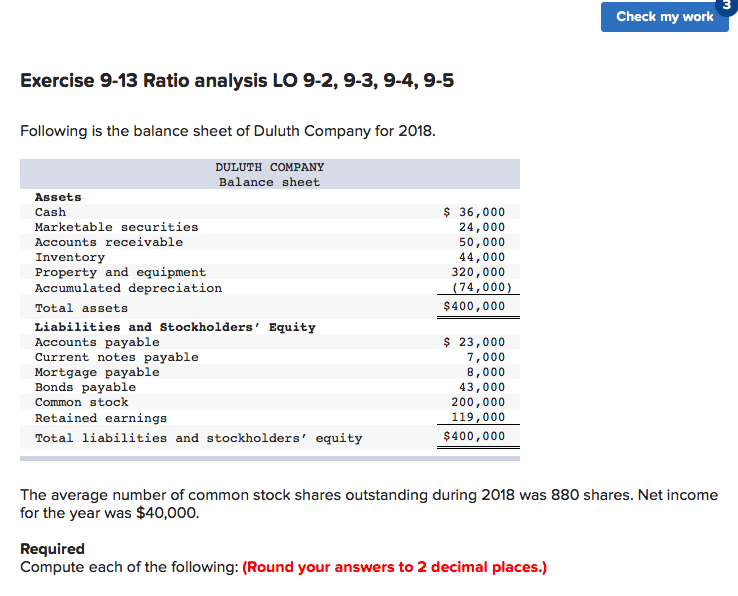Image resolution: width=738 pixels, height=596 pixels.
Task: Select the Accounts payable label
Action: (97, 342)
